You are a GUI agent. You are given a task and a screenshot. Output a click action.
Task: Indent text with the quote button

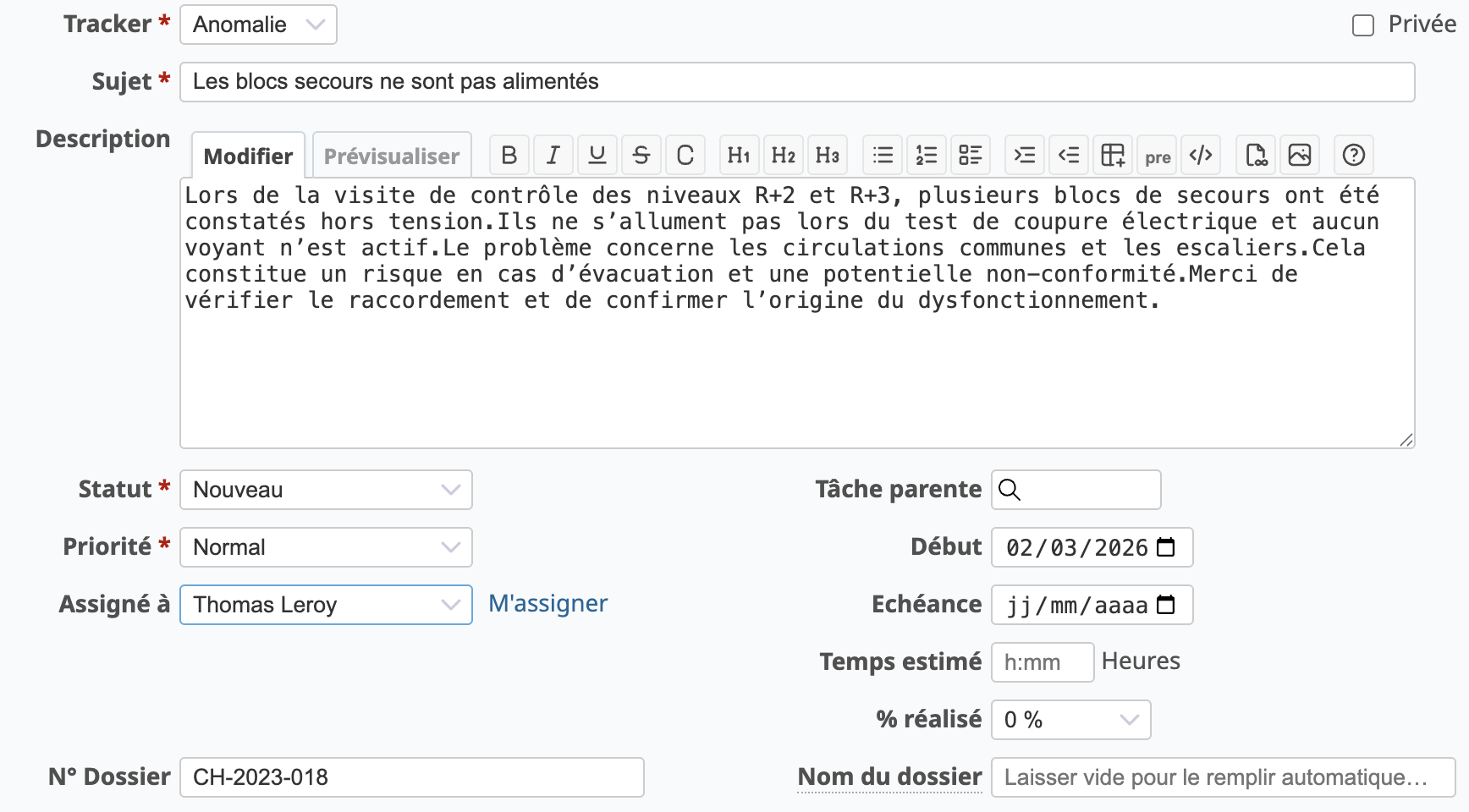(x=1025, y=156)
